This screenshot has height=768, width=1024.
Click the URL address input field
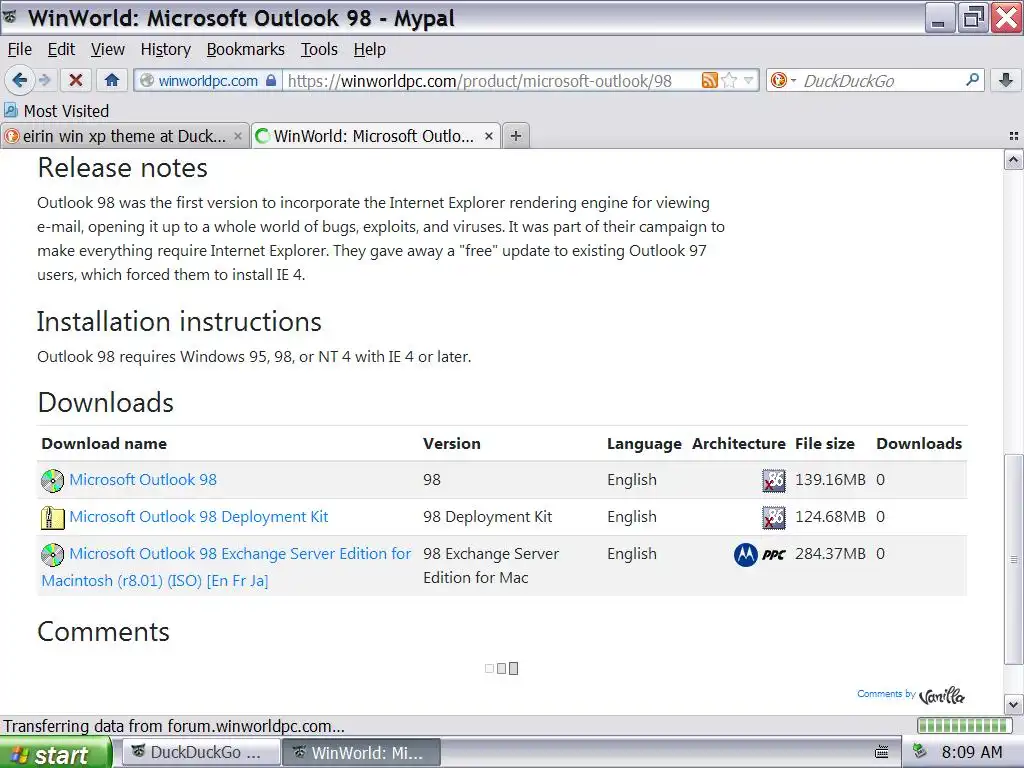click(x=490, y=80)
